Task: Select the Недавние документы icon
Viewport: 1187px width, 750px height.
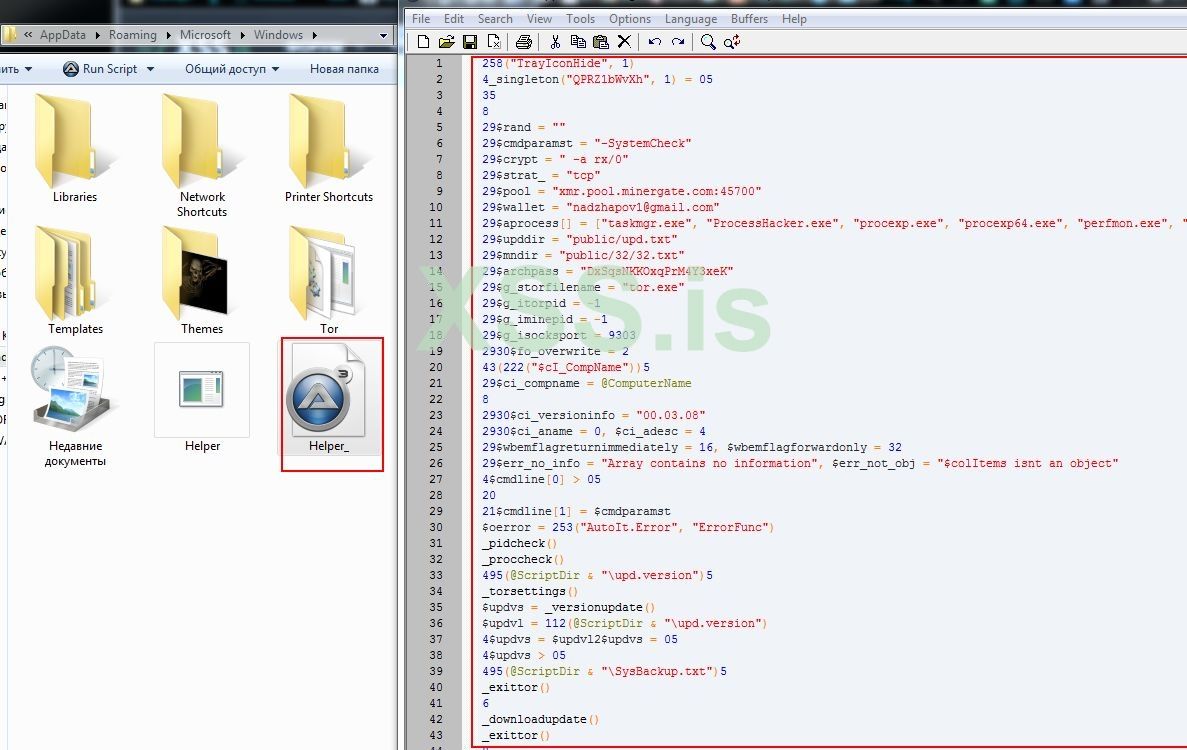Action: point(75,390)
